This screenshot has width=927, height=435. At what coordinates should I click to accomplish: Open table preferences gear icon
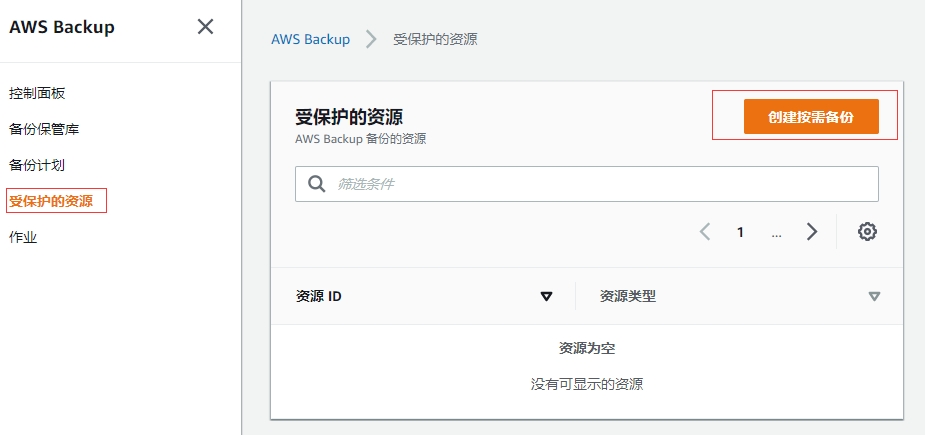click(867, 232)
